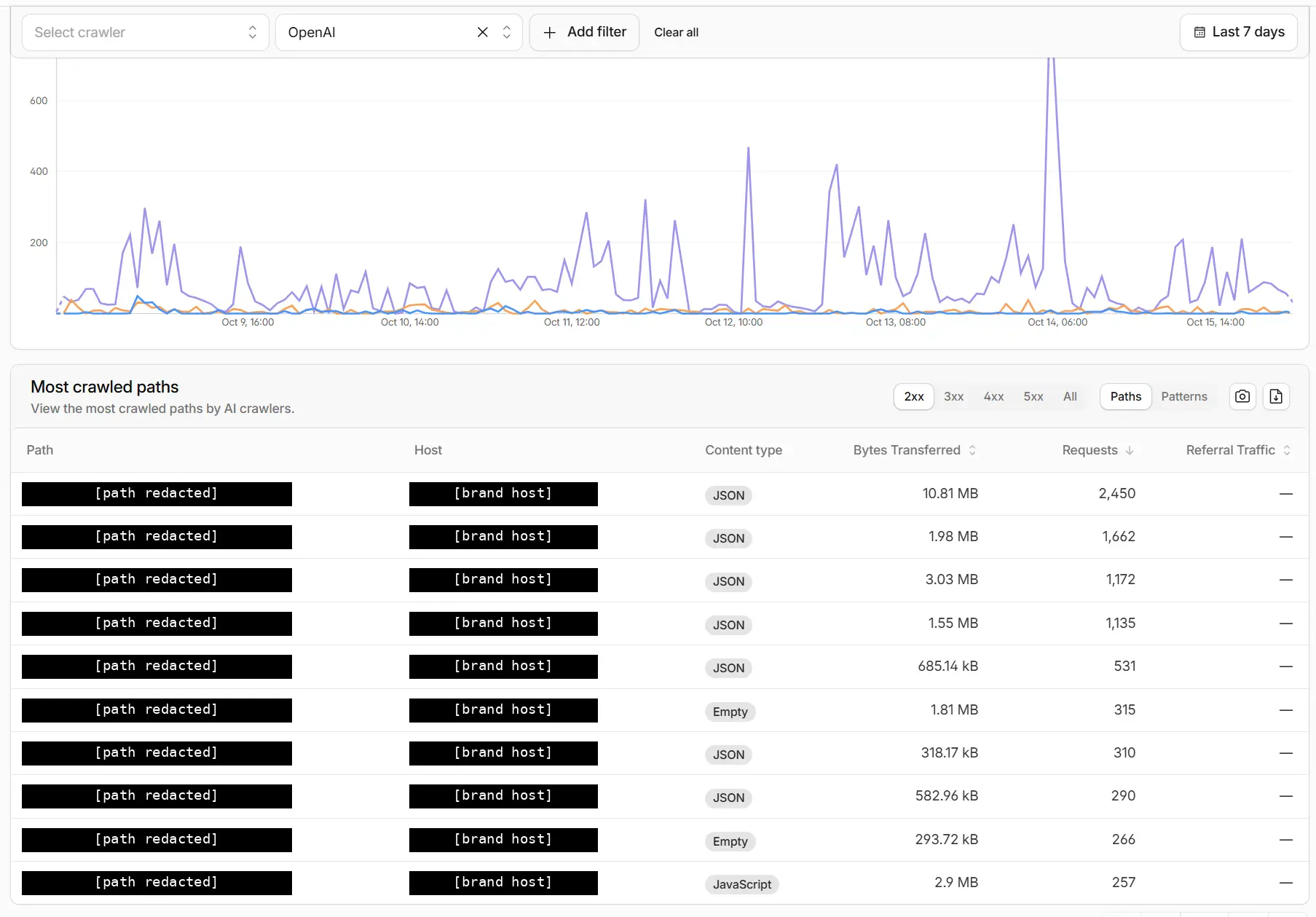Expand the OpenAI filter dropdown chevrons
1316x917 pixels.
[x=507, y=32]
